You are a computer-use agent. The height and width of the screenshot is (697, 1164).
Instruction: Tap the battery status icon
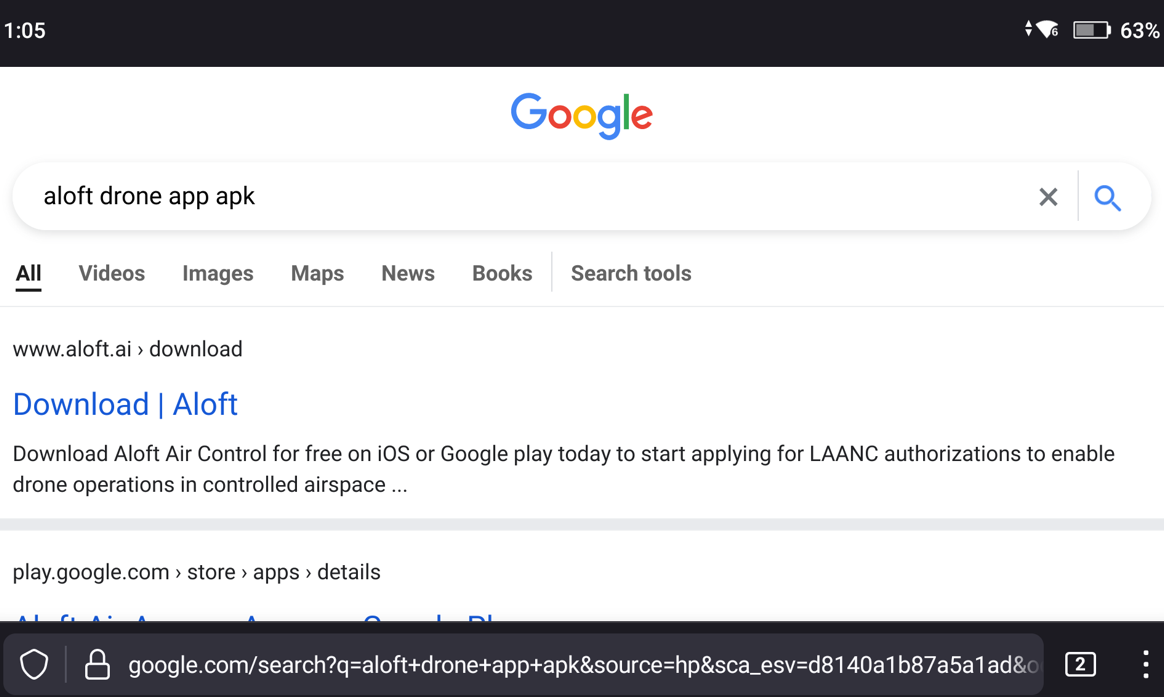point(1091,31)
